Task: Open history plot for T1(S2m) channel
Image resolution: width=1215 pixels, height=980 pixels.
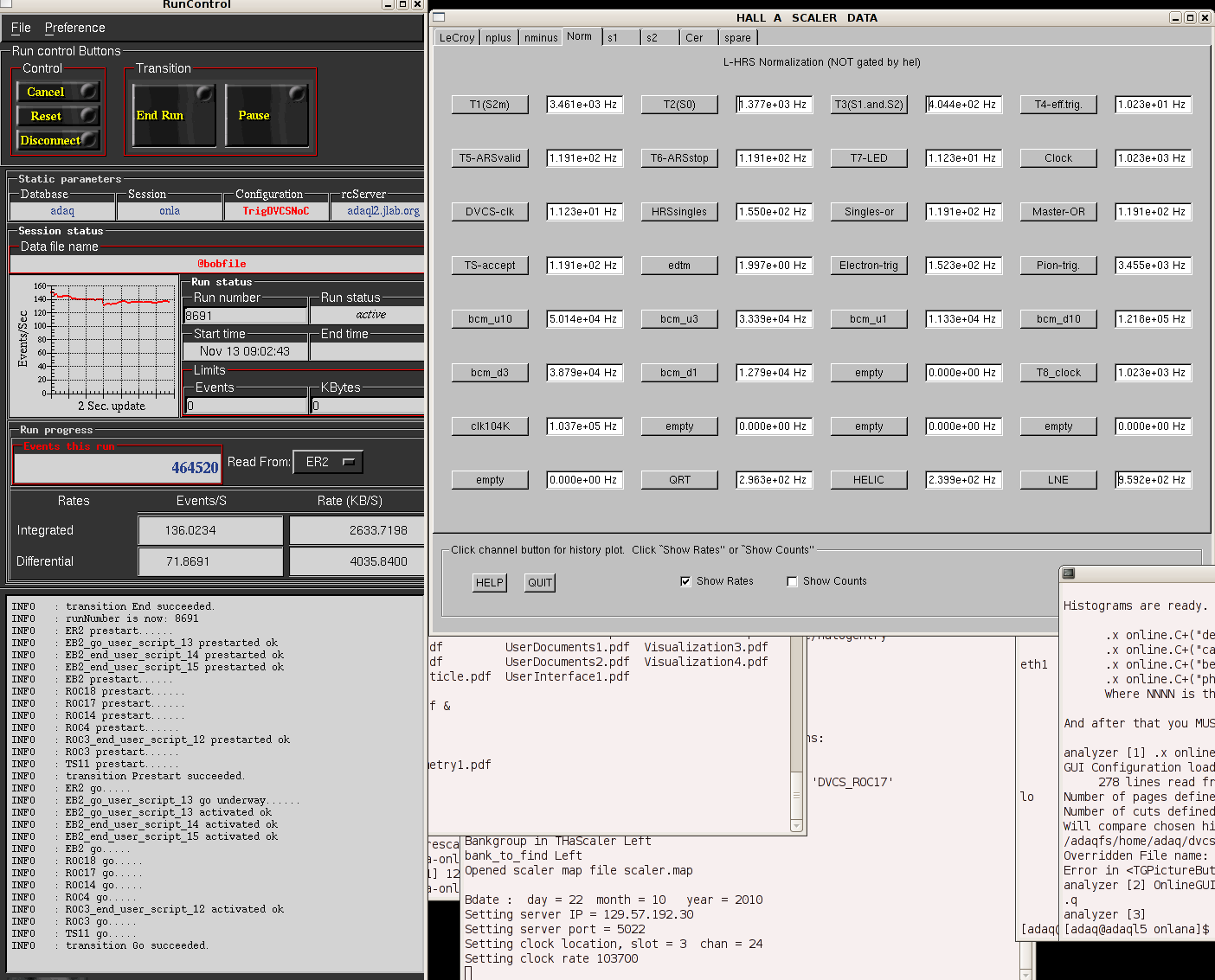Action: coord(490,105)
